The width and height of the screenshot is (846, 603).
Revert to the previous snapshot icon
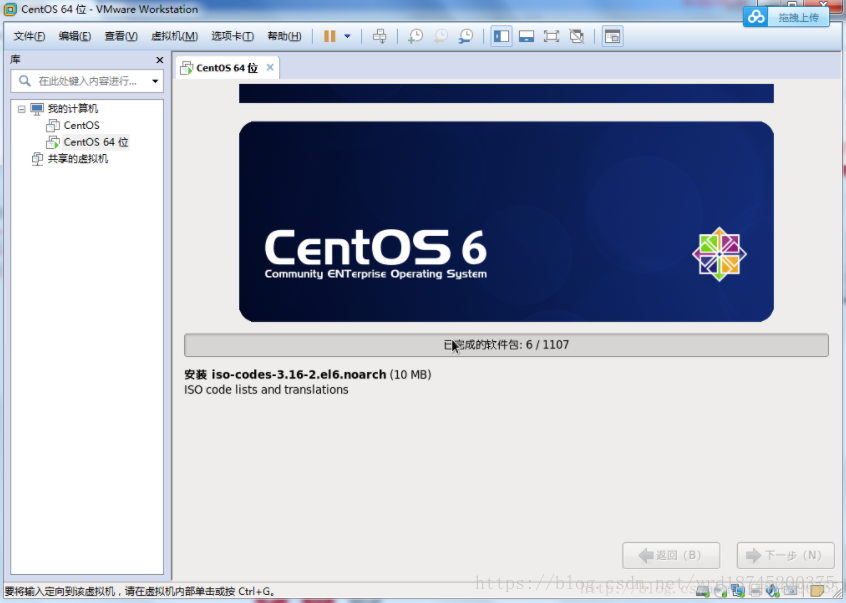[440, 36]
